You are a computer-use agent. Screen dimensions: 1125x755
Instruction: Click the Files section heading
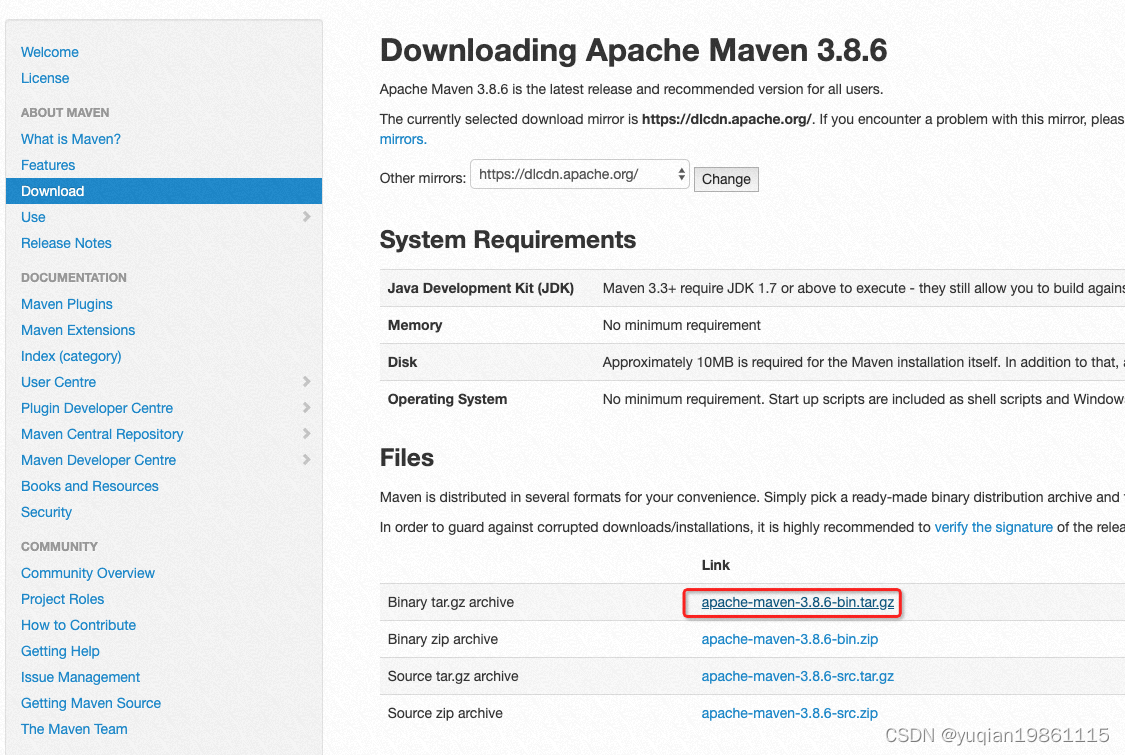pos(407,458)
